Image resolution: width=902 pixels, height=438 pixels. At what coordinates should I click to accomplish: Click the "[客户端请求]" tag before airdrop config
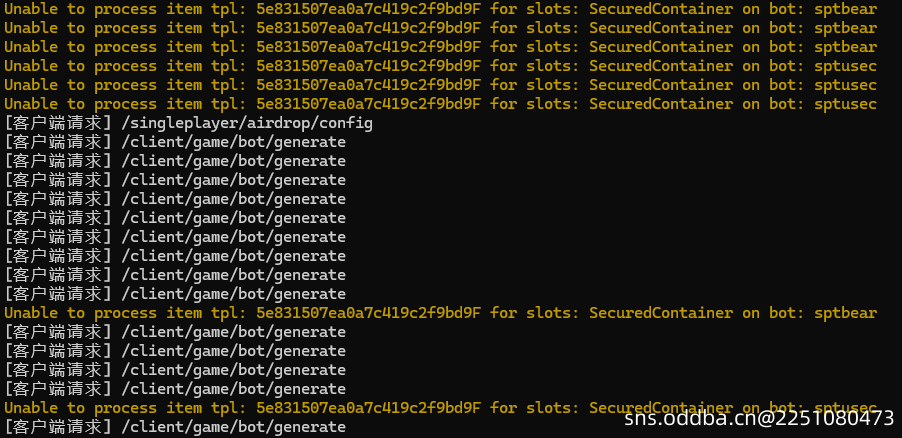(x=57, y=123)
